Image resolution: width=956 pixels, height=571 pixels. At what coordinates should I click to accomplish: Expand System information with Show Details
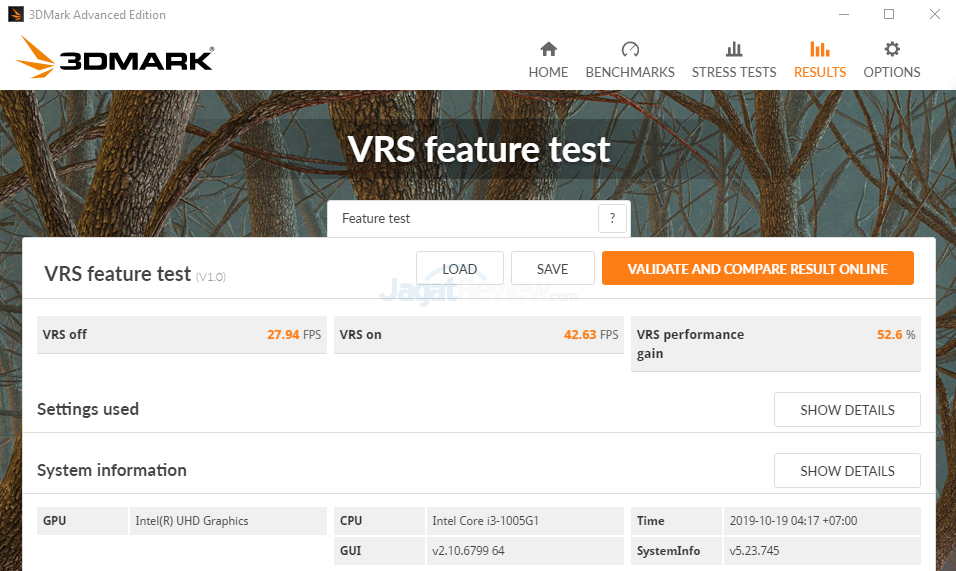click(847, 471)
